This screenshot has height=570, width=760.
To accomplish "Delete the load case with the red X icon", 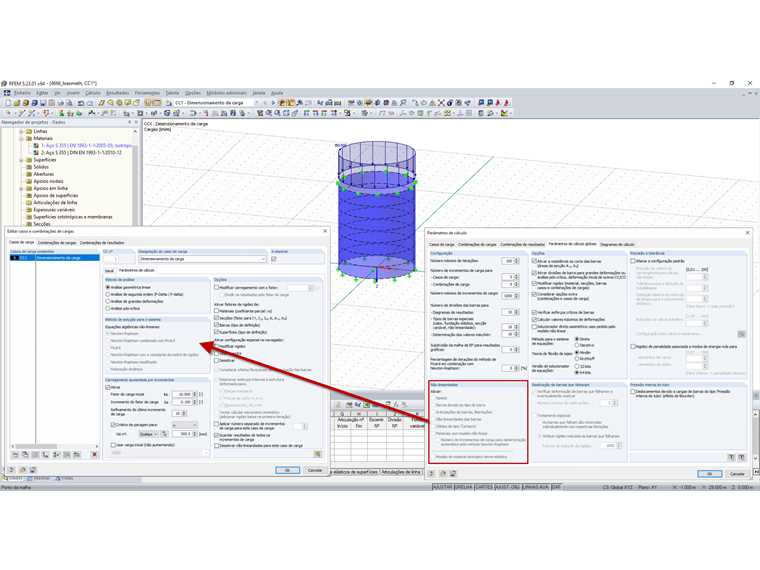I will [95, 455].
